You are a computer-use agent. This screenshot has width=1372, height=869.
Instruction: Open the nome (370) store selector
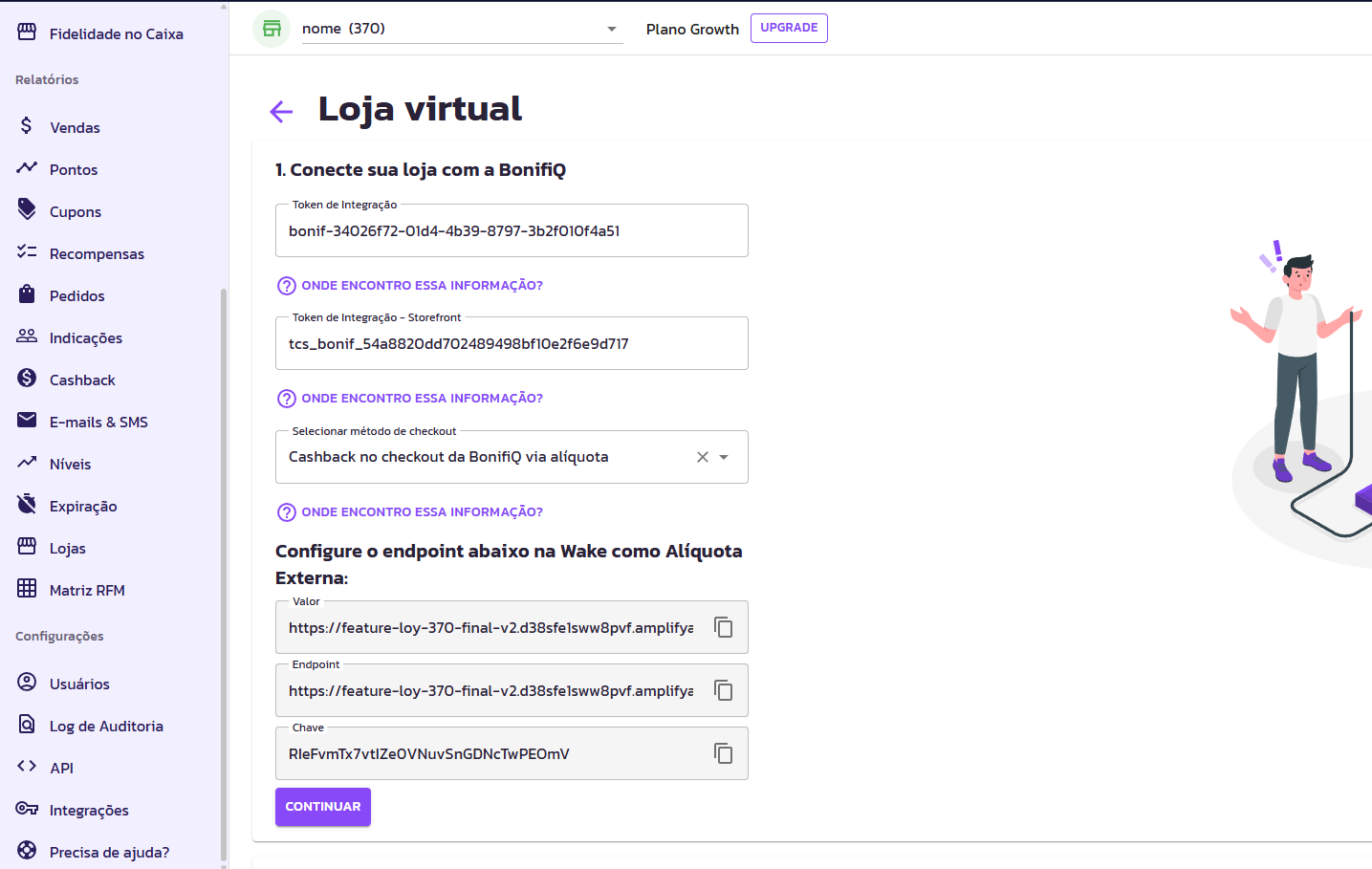462,29
